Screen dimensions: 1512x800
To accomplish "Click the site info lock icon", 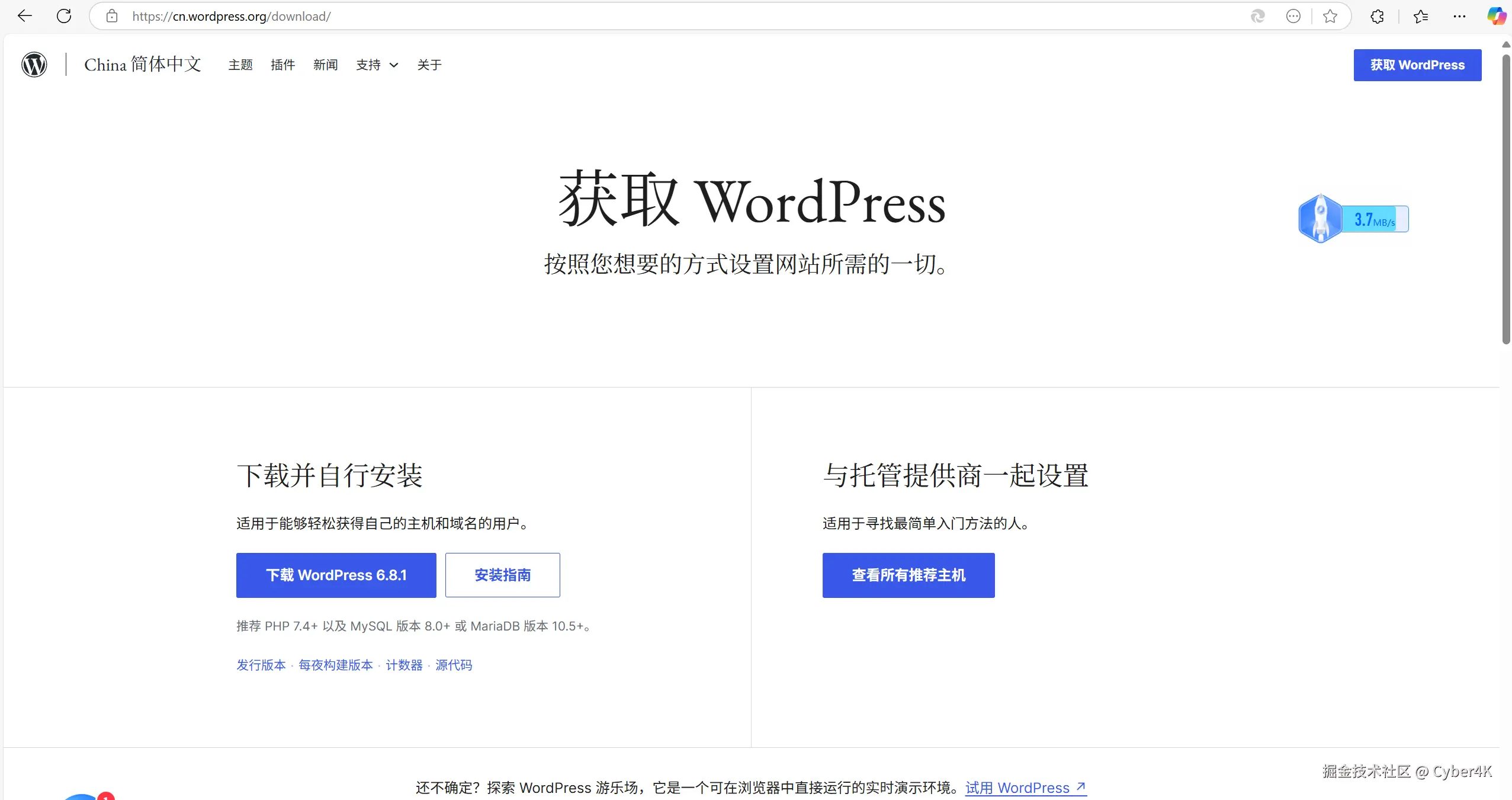I will tap(112, 16).
